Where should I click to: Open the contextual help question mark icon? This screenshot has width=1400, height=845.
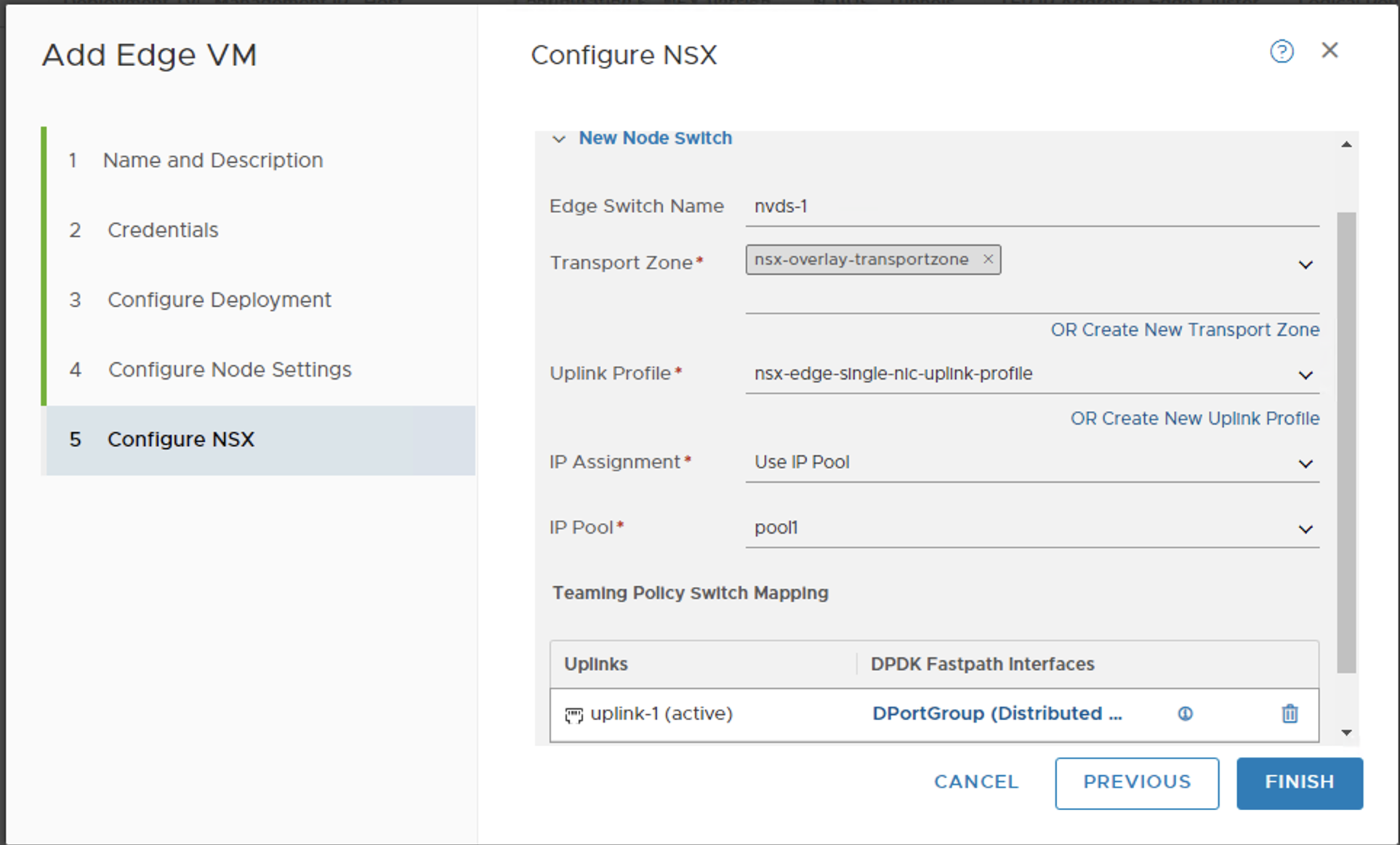tap(1282, 52)
